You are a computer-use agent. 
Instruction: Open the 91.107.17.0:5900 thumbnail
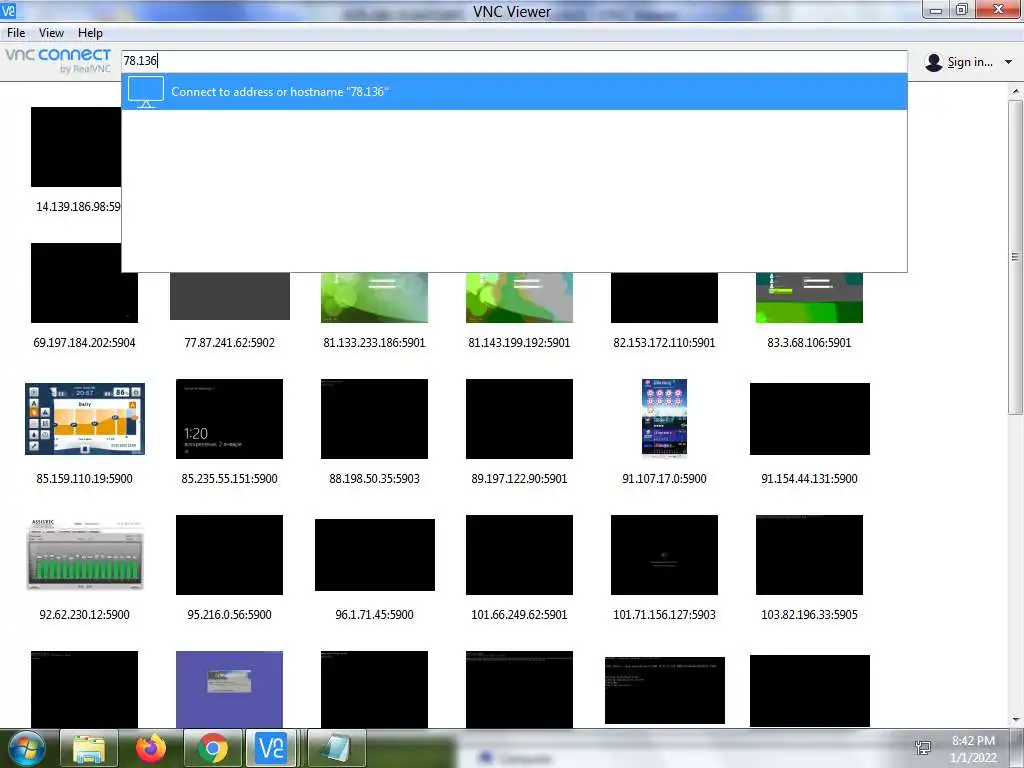tap(664, 419)
